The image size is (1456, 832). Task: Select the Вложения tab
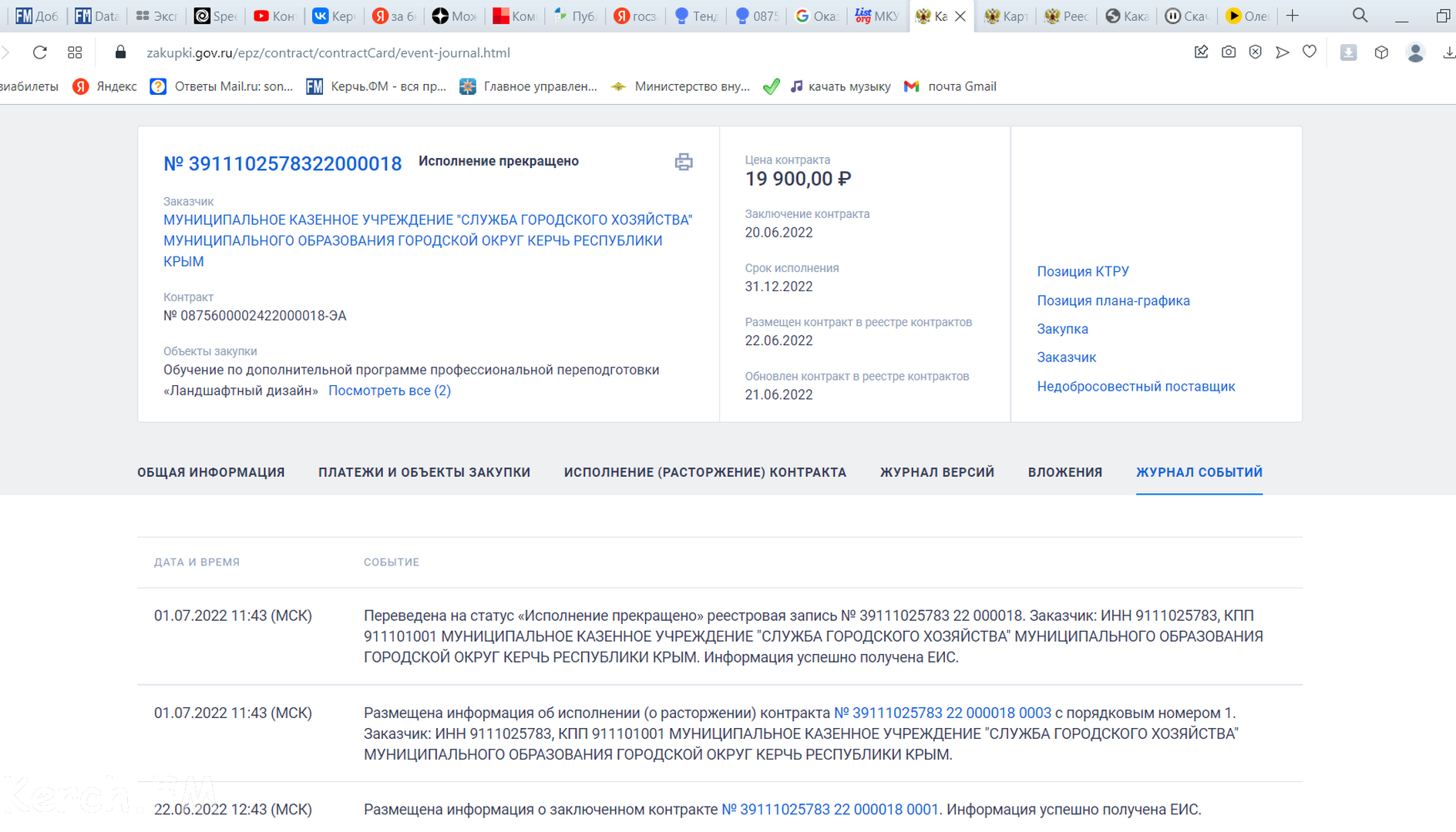[x=1064, y=472]
